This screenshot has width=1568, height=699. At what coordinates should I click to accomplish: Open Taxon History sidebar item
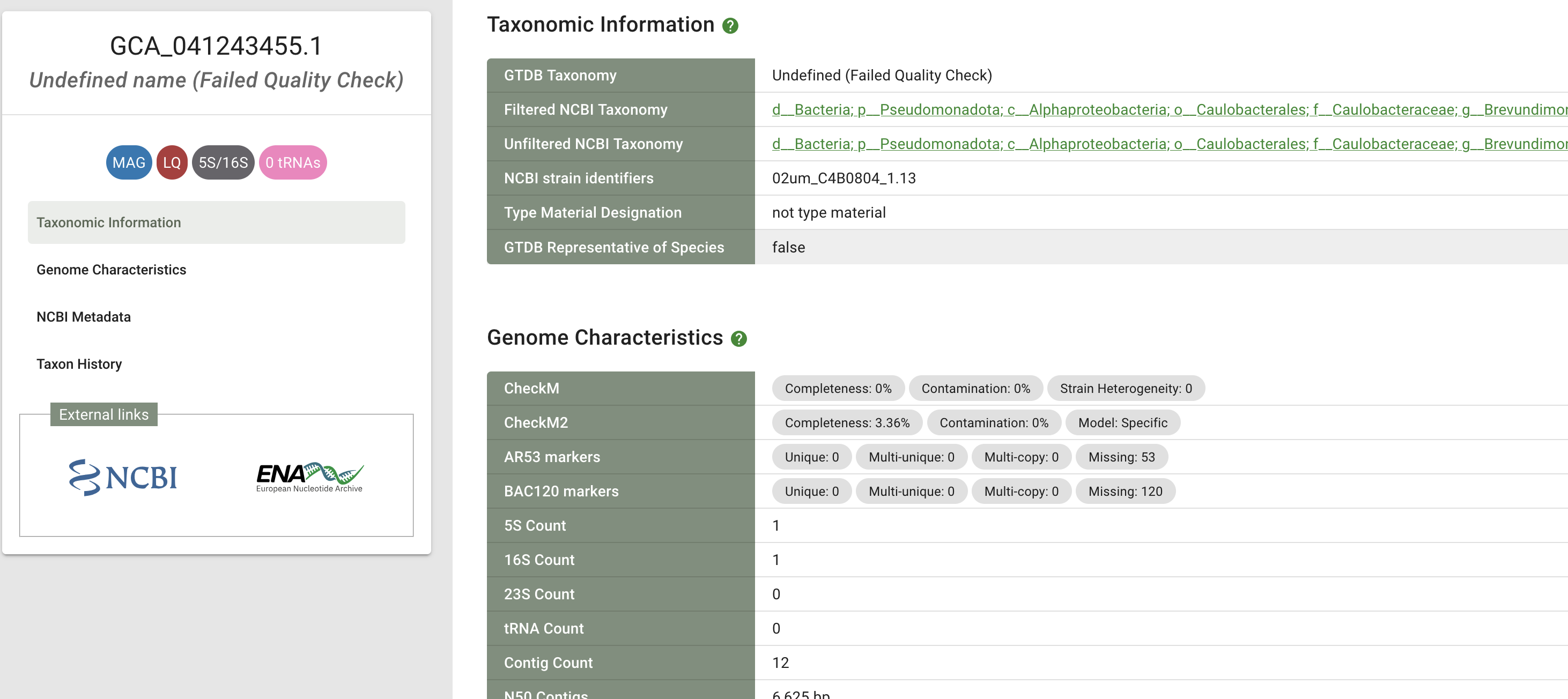click(x=79, y=364)
